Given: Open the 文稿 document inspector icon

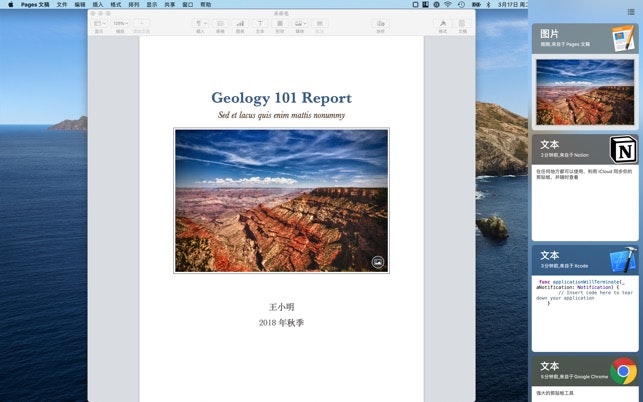Looking at the screenshot, I should (x=462, y=24).
